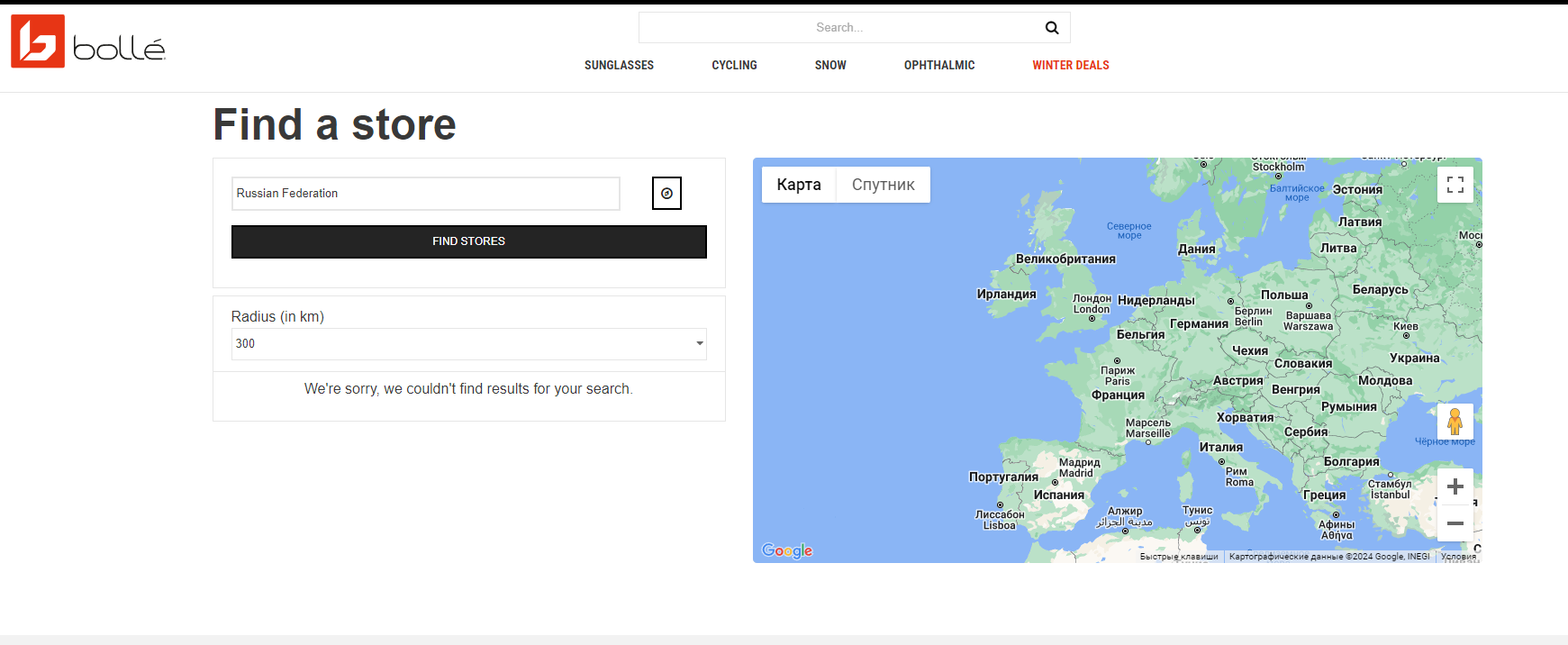Toggle fullscreen map view
This screenshot has width=1568, height=645.
pos(1455,185)
